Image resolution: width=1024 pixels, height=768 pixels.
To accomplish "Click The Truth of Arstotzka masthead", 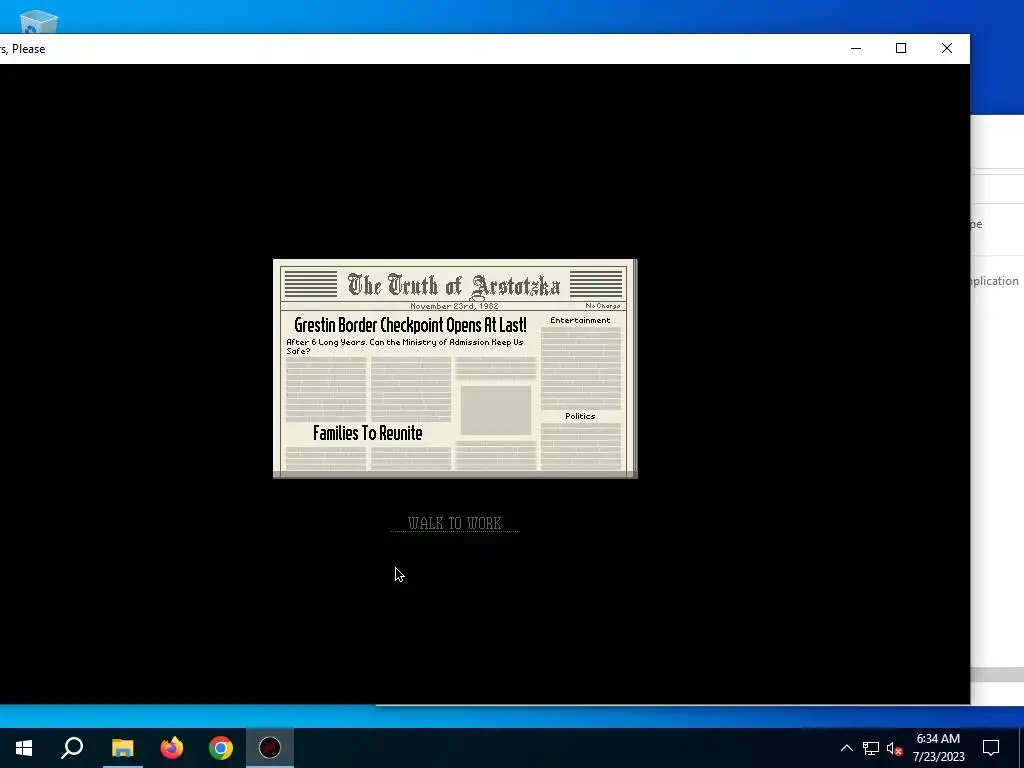I will click(x=454, y=285).
